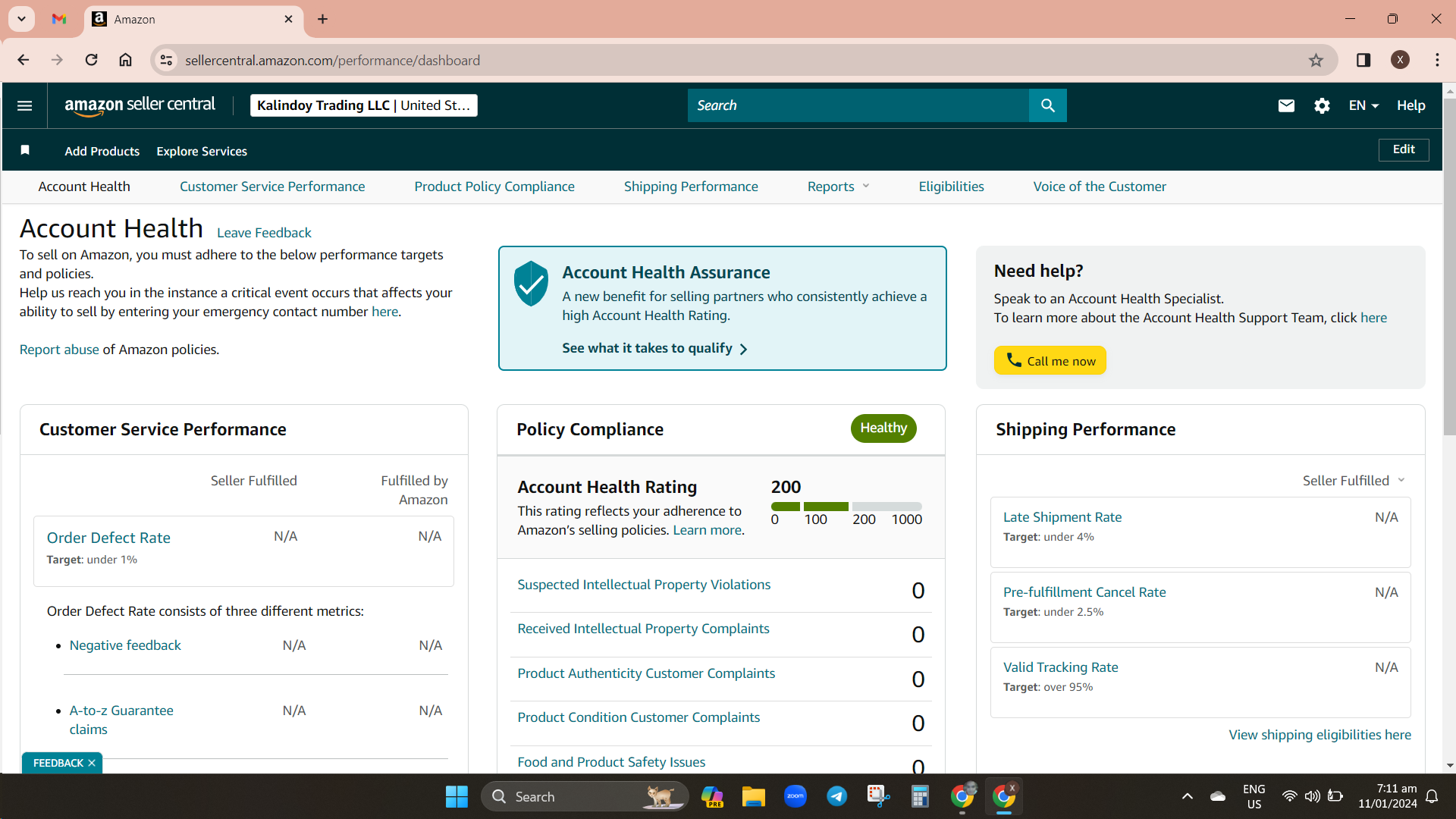Viewport: 1456px width, 819px height.
Task: Open the hamburger navigation menu
Action: [x=24, y=105]
